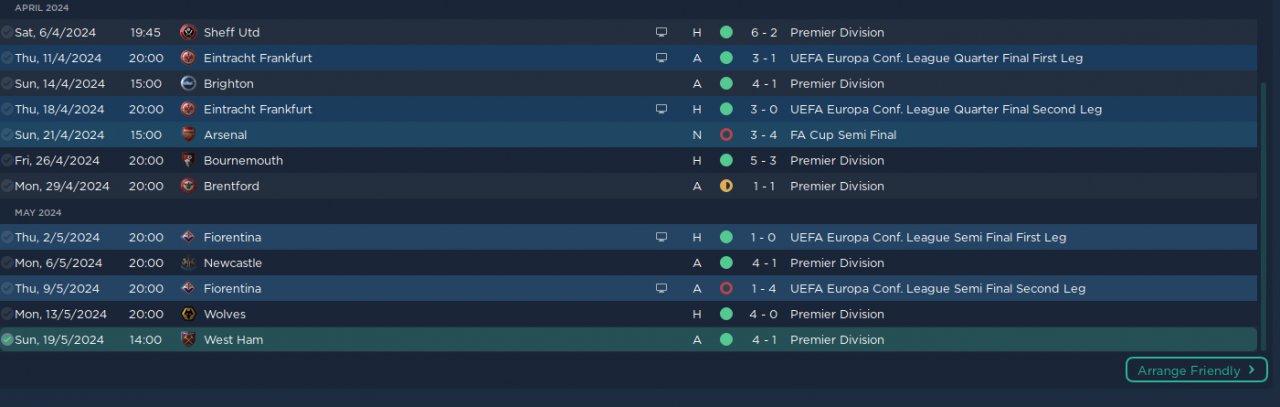Toggle the check circle beside Sat 6/4/2024

7,32
